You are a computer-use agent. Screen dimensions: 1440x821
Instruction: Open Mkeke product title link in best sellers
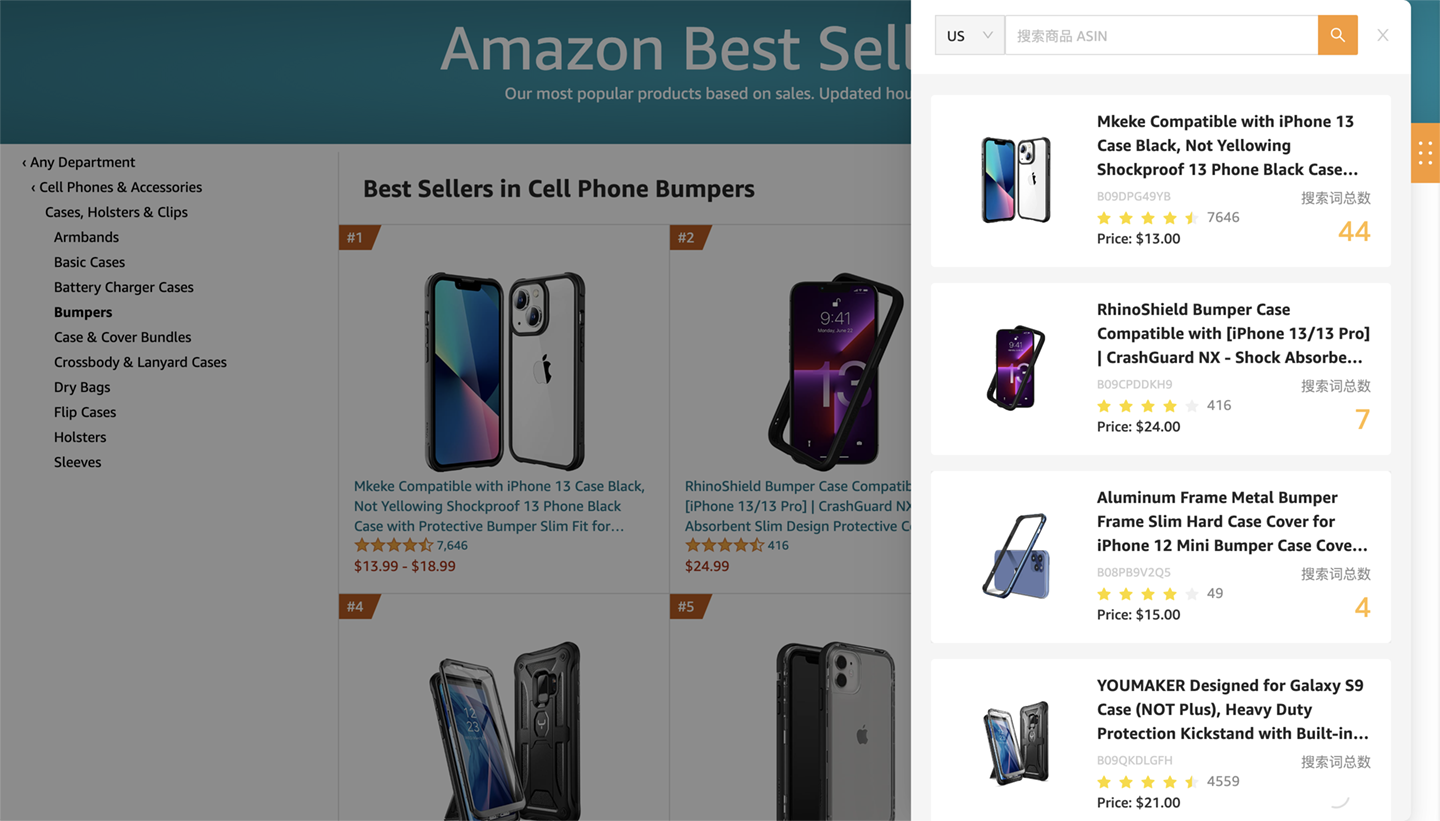[499, 506]
